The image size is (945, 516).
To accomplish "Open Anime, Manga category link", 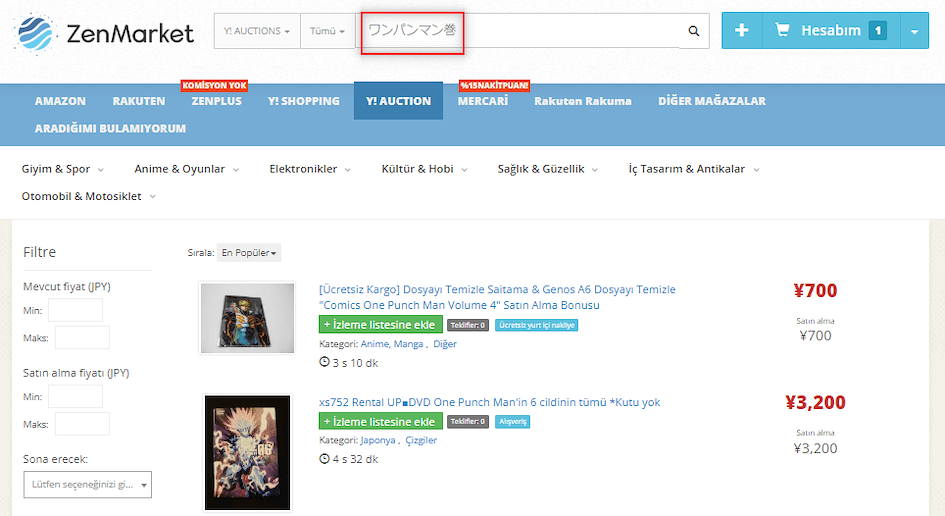I will point(392,344).
